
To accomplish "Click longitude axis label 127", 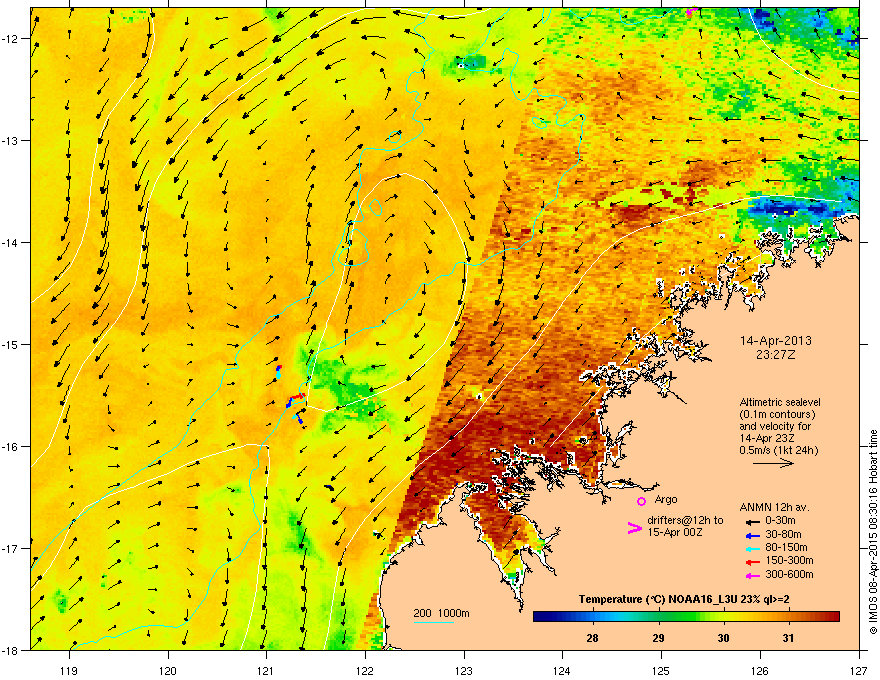I will pyautogui.click(x=859, y=670).
